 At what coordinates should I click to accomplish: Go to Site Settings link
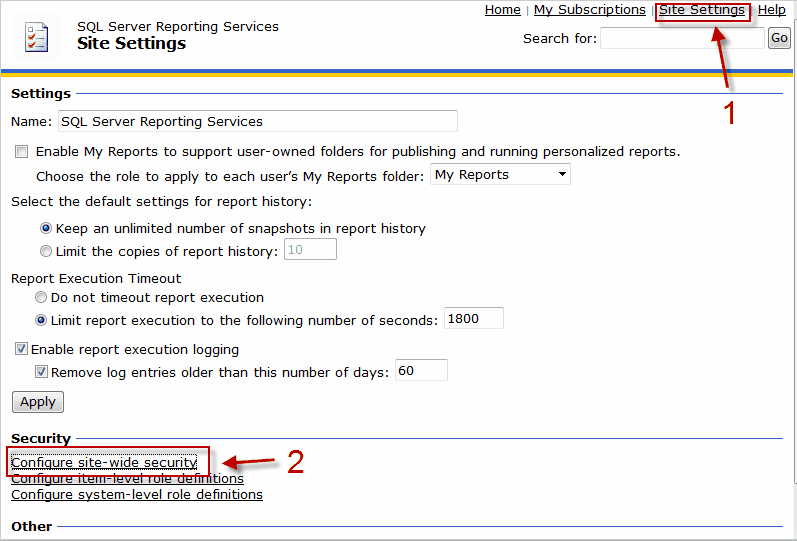pyautogui.click(x=701, y=10)
